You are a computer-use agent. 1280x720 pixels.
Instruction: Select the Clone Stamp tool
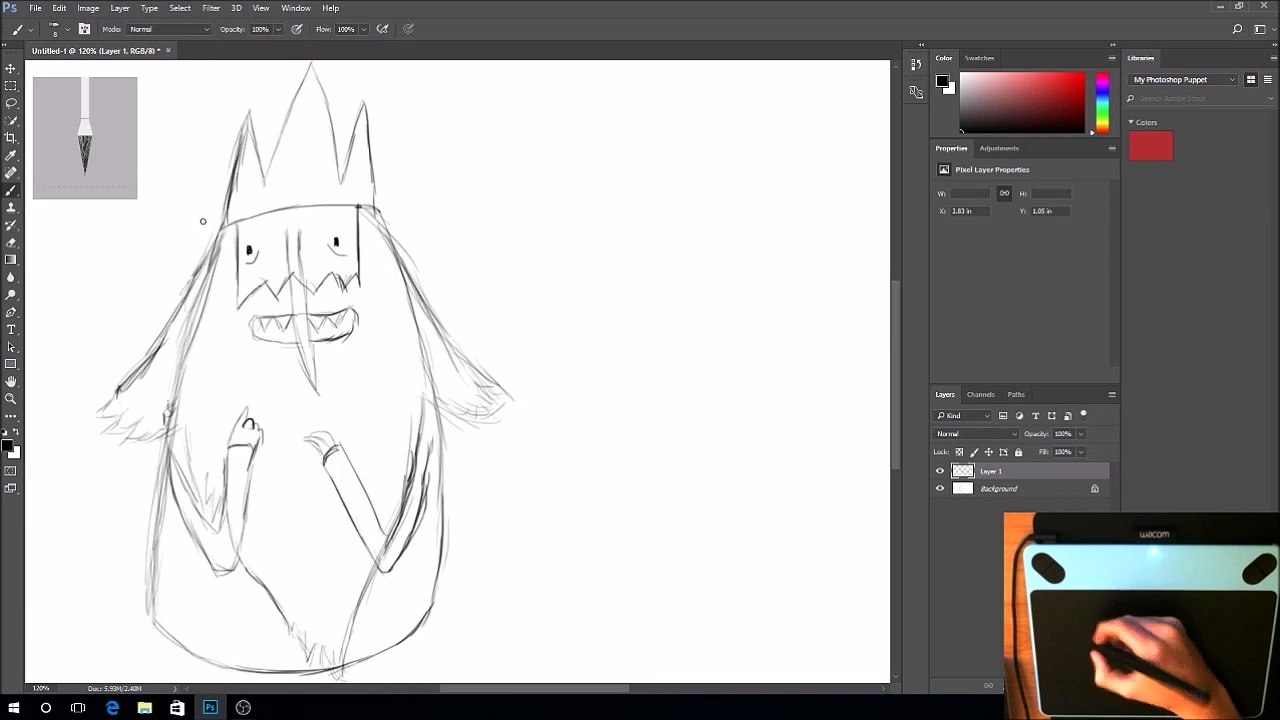coord(11,208)
